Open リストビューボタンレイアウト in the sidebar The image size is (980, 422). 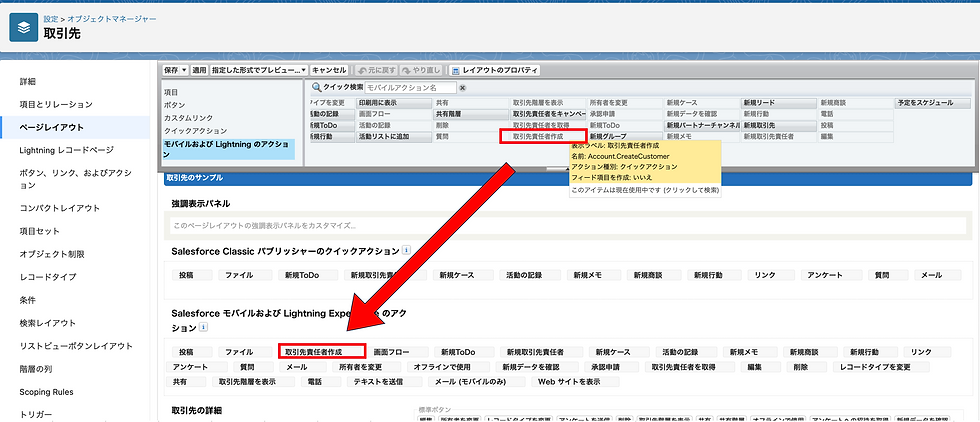click(x=76, y=346)
